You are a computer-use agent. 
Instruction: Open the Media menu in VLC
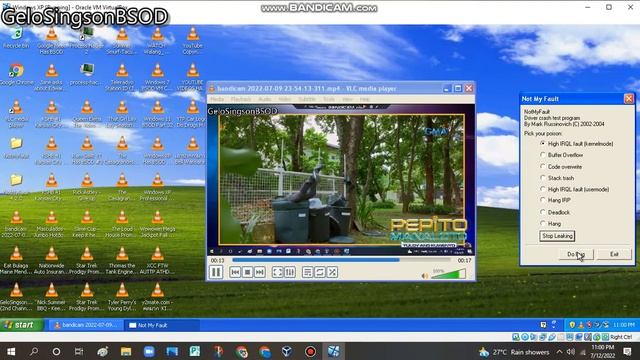[217, 99]
